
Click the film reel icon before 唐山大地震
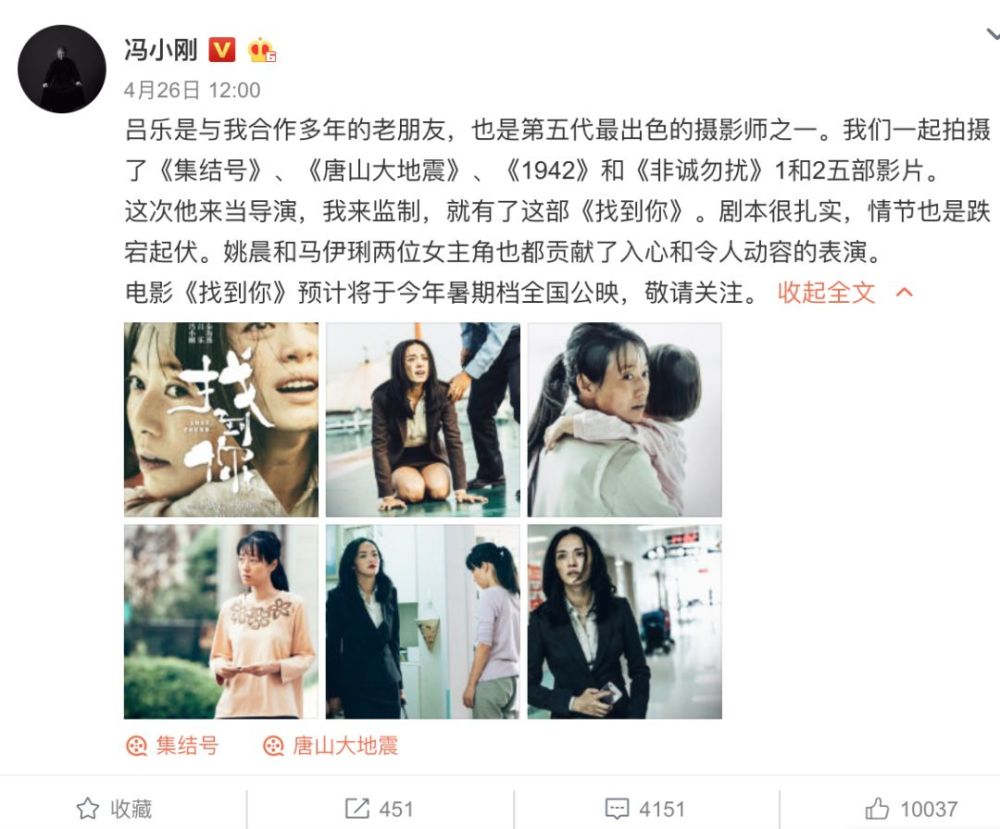(x=273, y=745)
